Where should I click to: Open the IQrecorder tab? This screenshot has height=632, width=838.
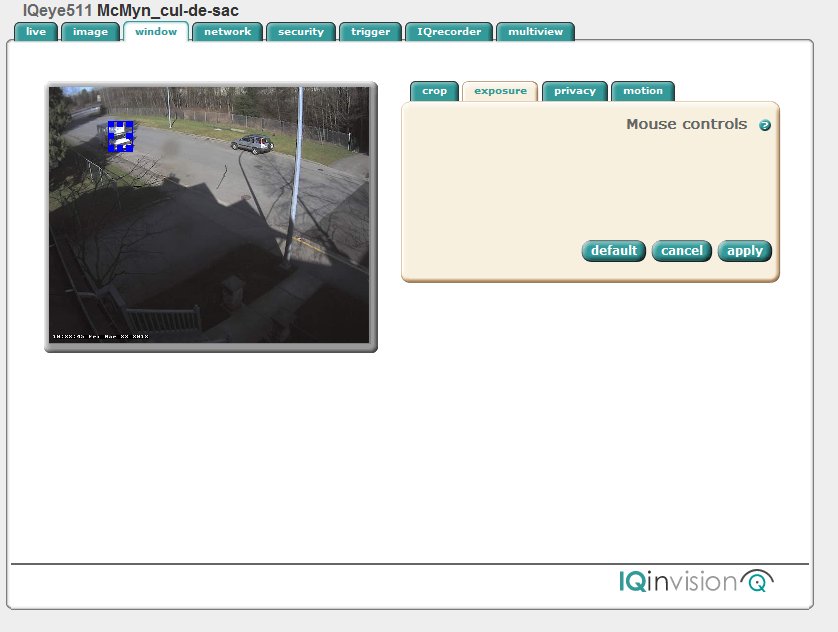tap(449, 32)
